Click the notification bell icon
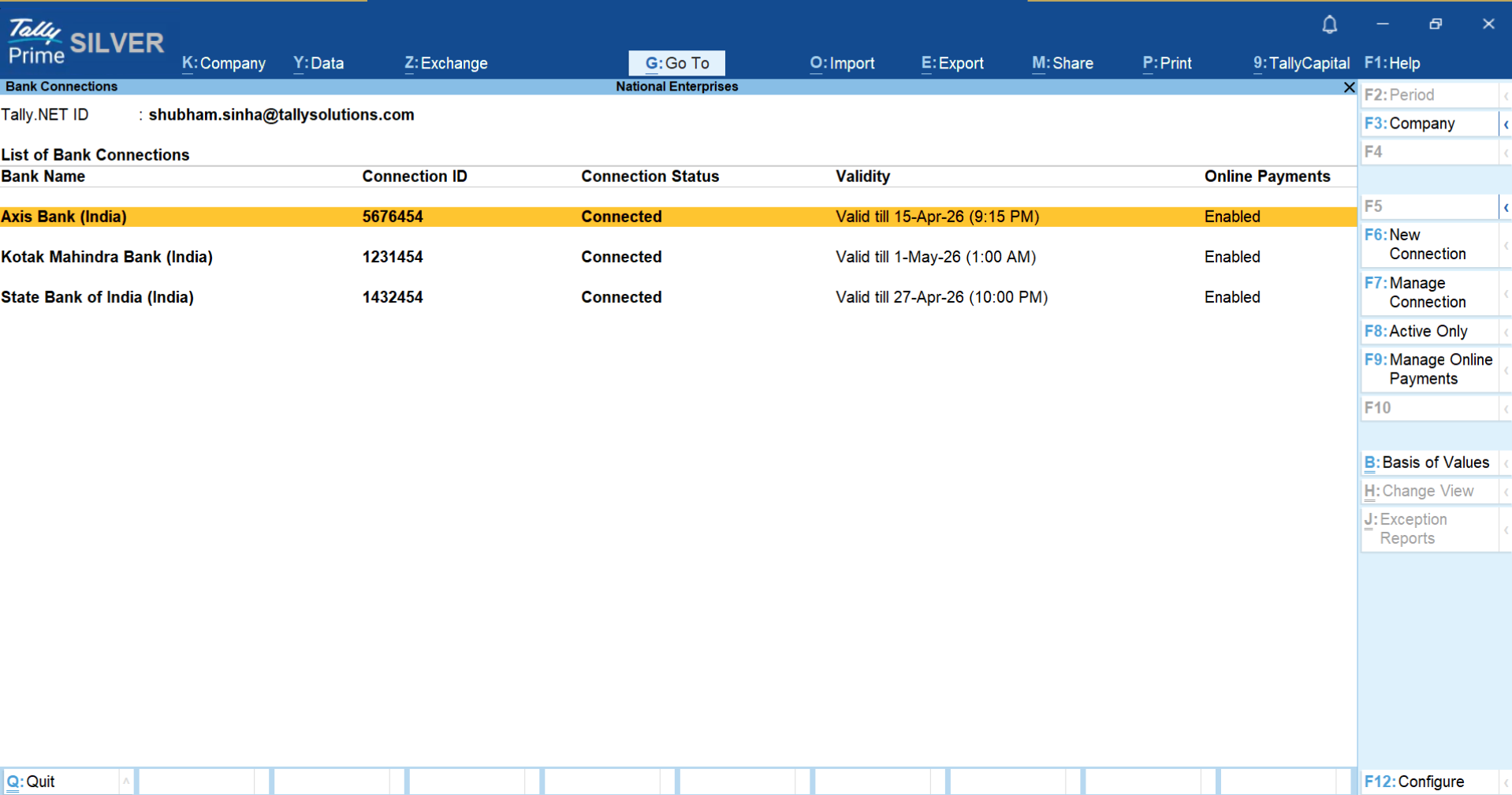Screen dimensions: 1512x795 pyautogui.click(x=1329, y=24)
